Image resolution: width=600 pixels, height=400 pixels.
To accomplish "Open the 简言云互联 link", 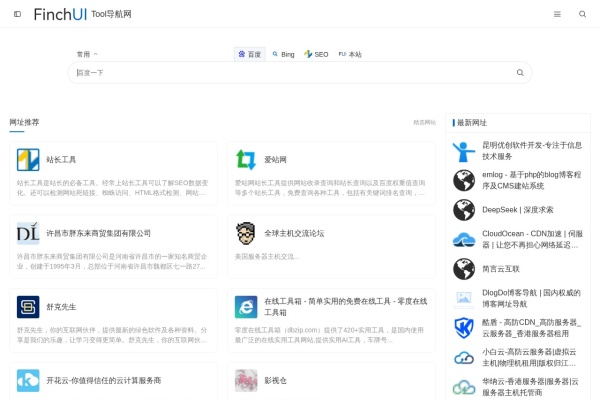I will click(x=501, y=269).
